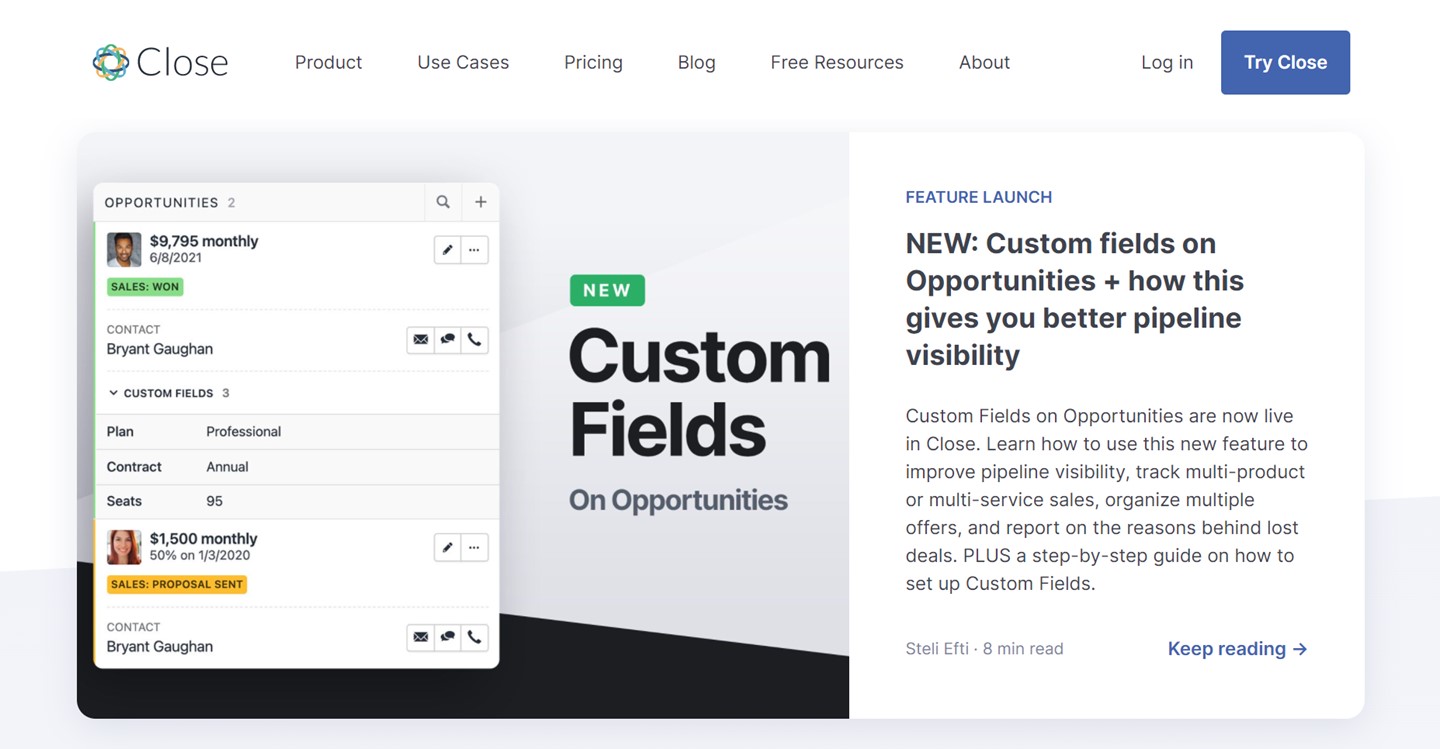This screenshot has width=1440, height=749.
Task: Click the Custom Fields feature image
Action: [463, 425]
